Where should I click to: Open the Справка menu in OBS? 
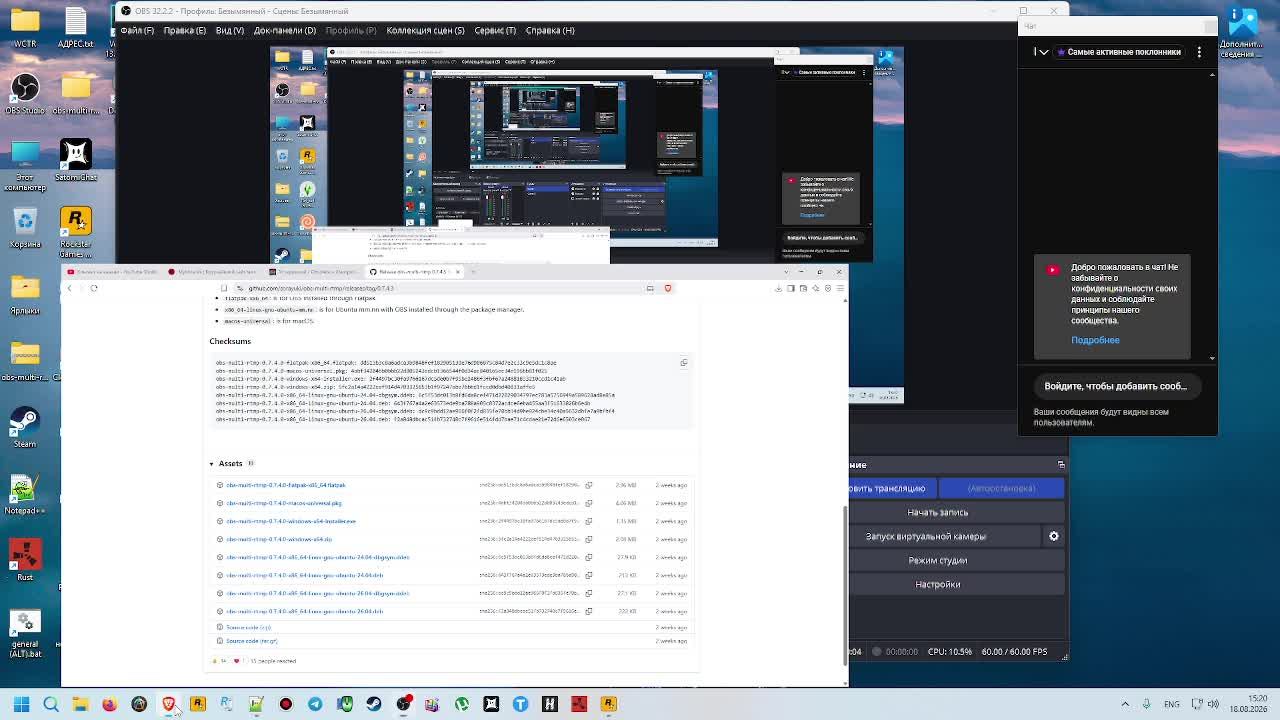tap(550, 30)
